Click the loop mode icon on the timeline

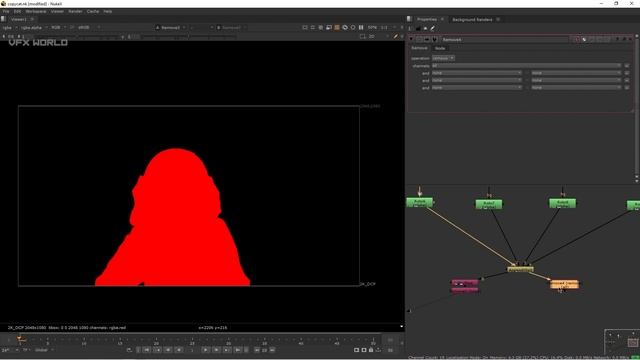(x=129, y=350)
